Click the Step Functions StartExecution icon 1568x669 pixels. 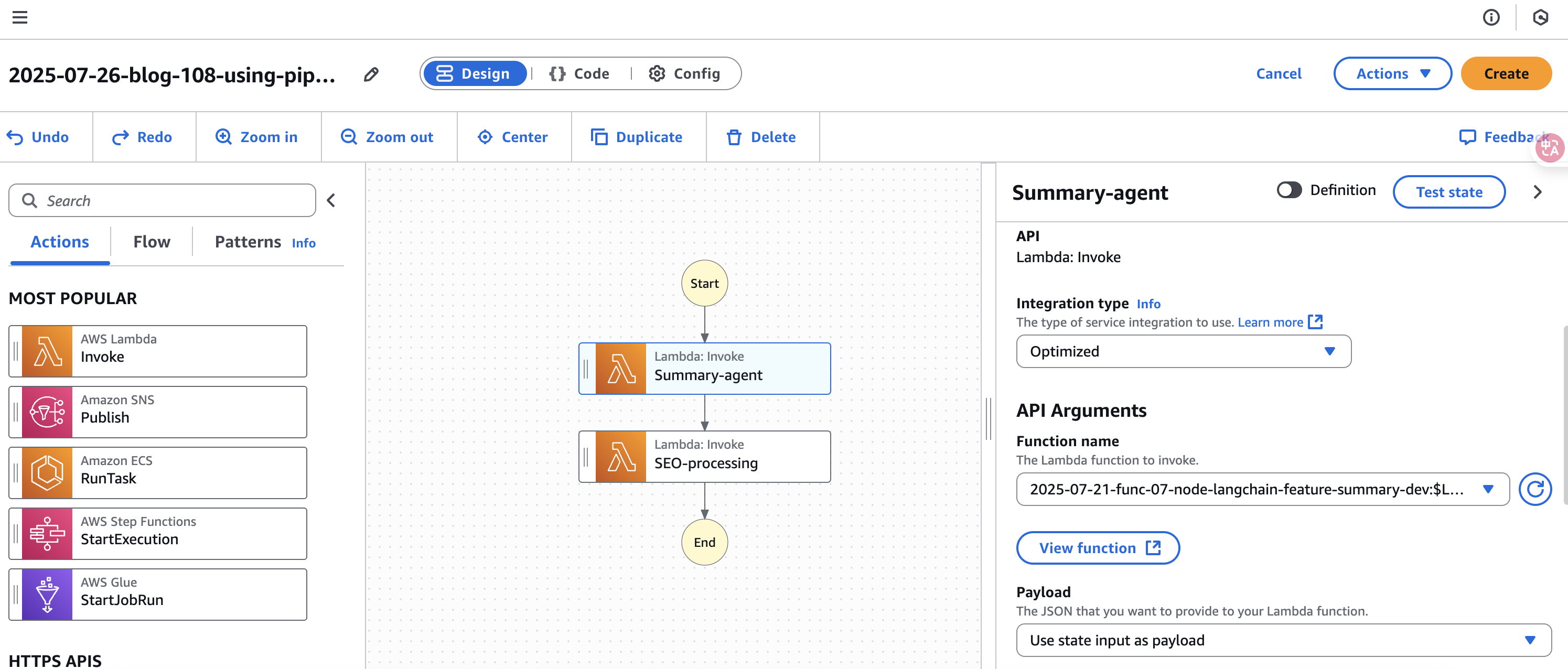click(47, 534)
